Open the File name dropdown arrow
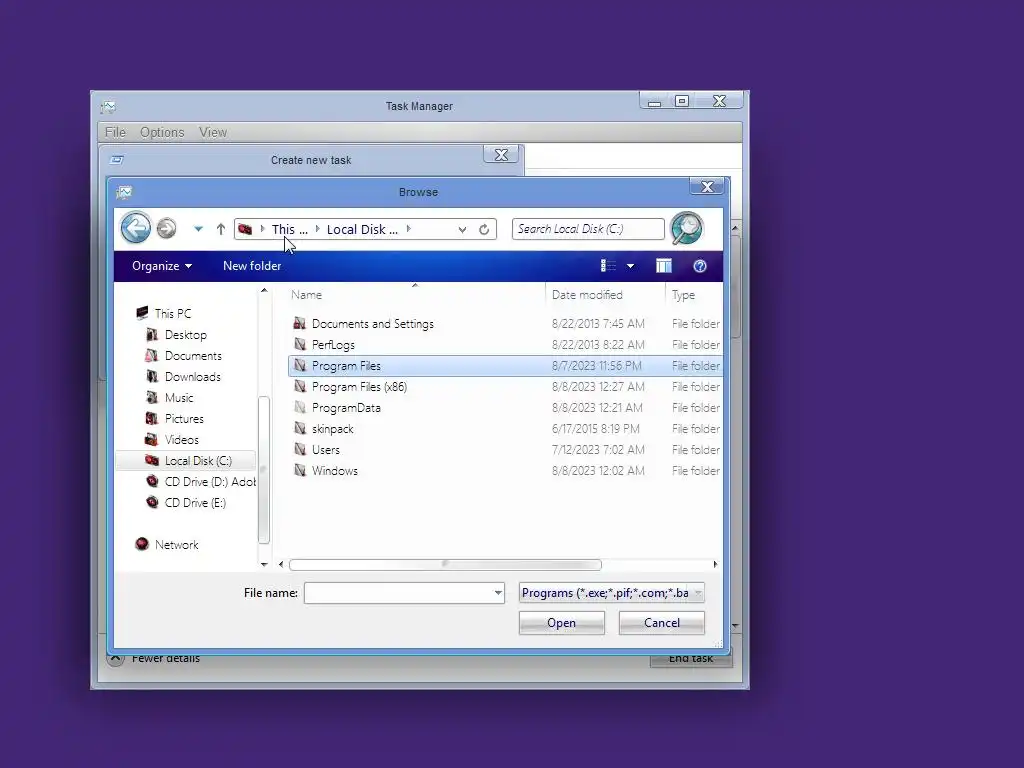1024x768 pixels. [498, 593]
